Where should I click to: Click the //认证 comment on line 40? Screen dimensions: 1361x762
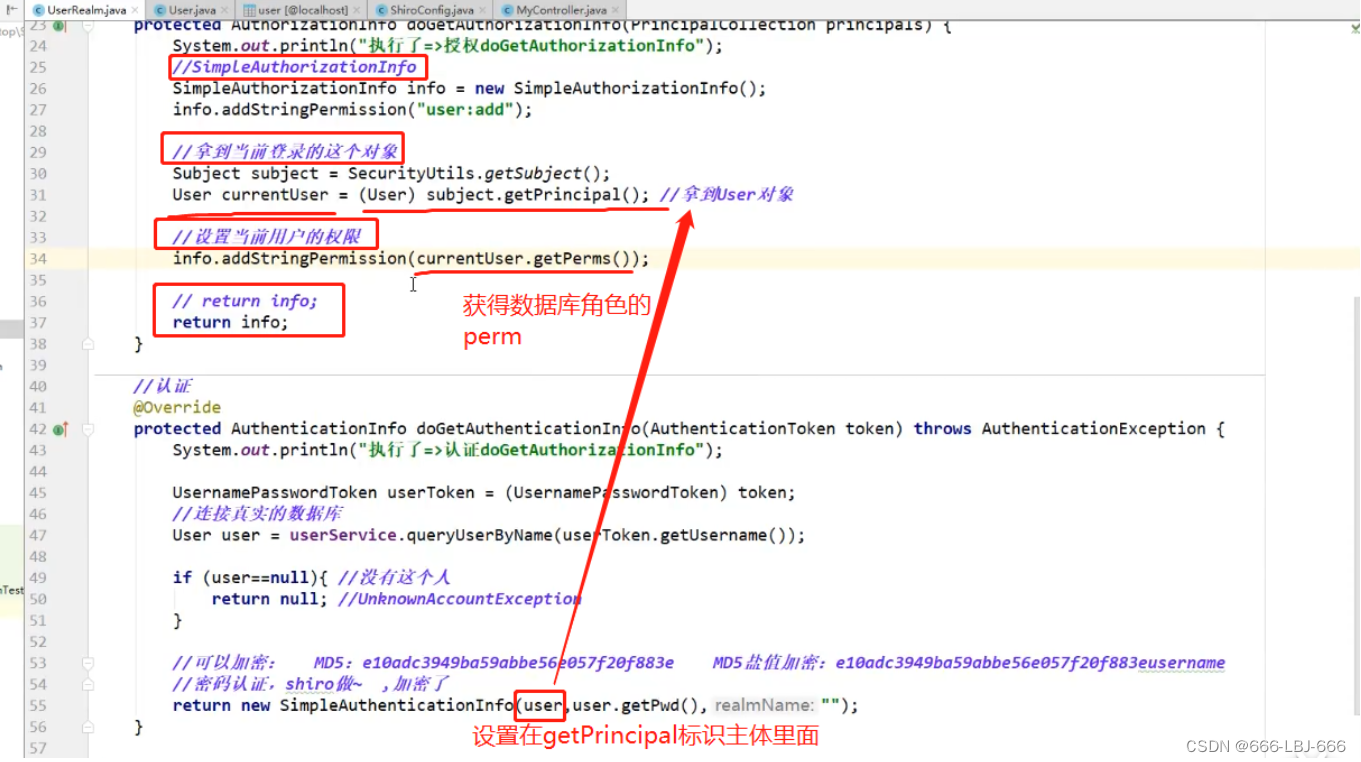point(163,386)
